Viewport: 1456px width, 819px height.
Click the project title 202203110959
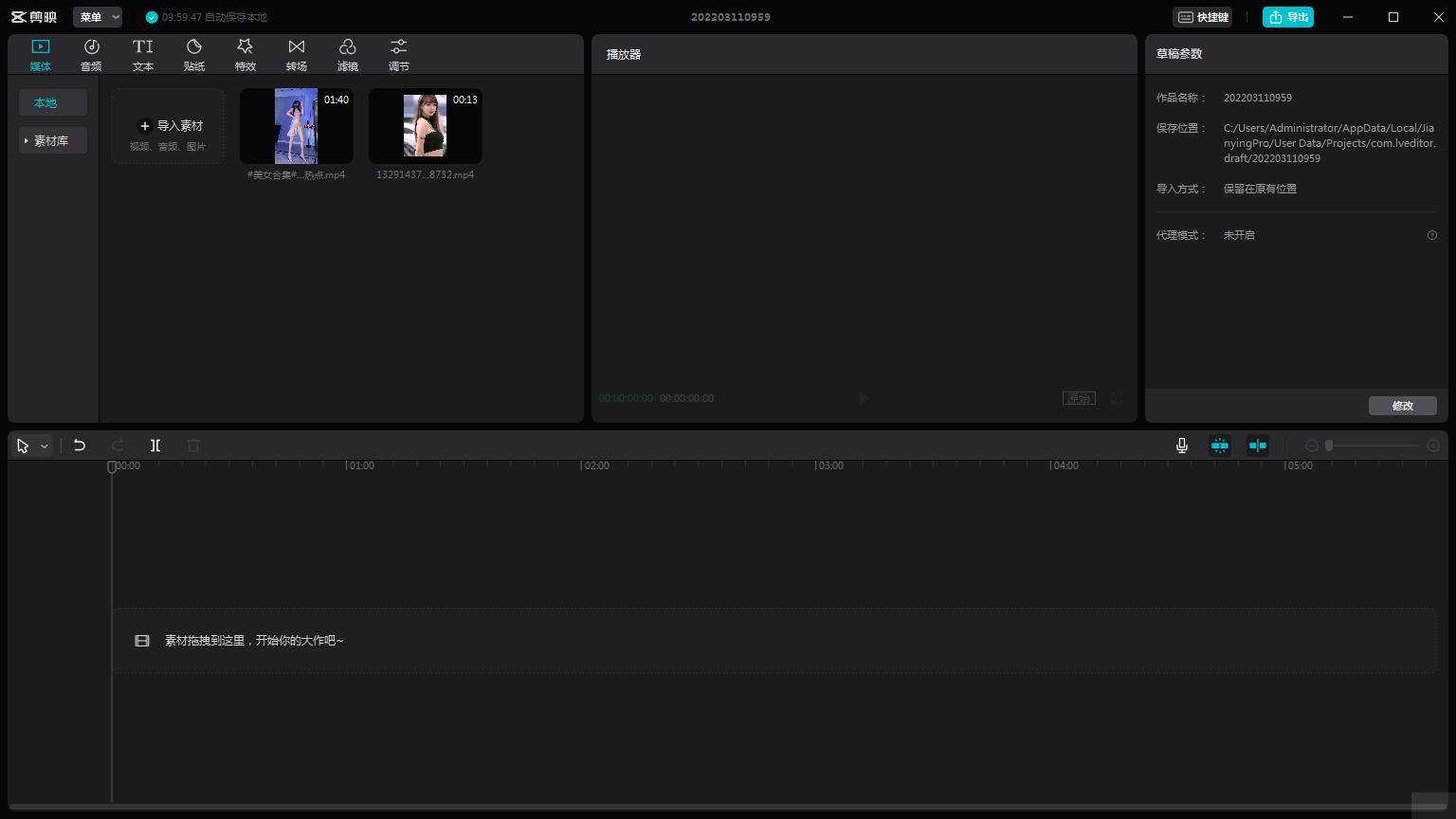(731, 17)
